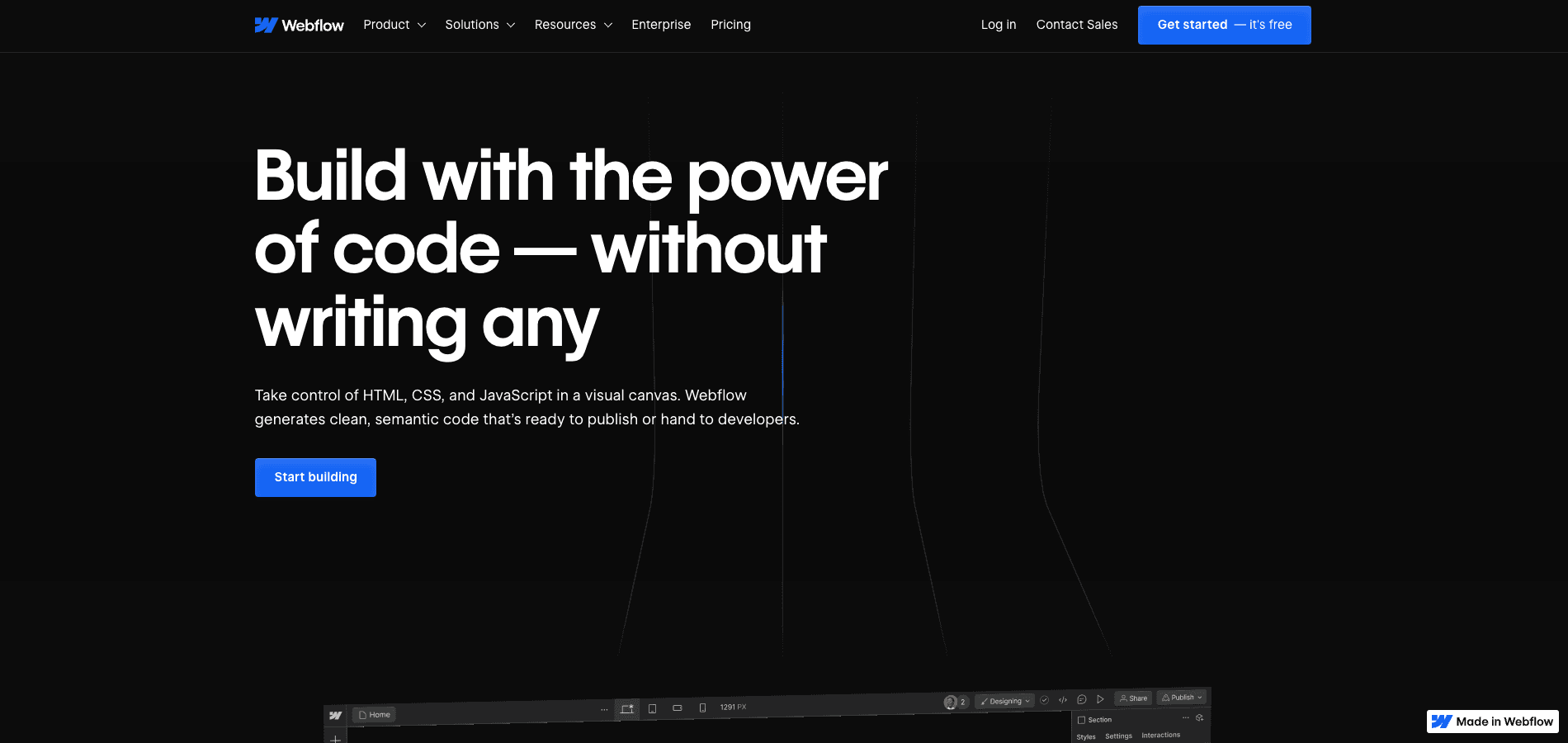Click the Log in link
1568x743 pixels.
point(998,25)
